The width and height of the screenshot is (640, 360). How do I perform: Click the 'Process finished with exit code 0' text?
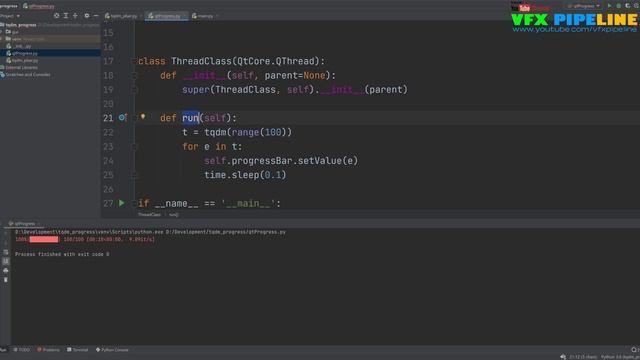click(62, 254)
